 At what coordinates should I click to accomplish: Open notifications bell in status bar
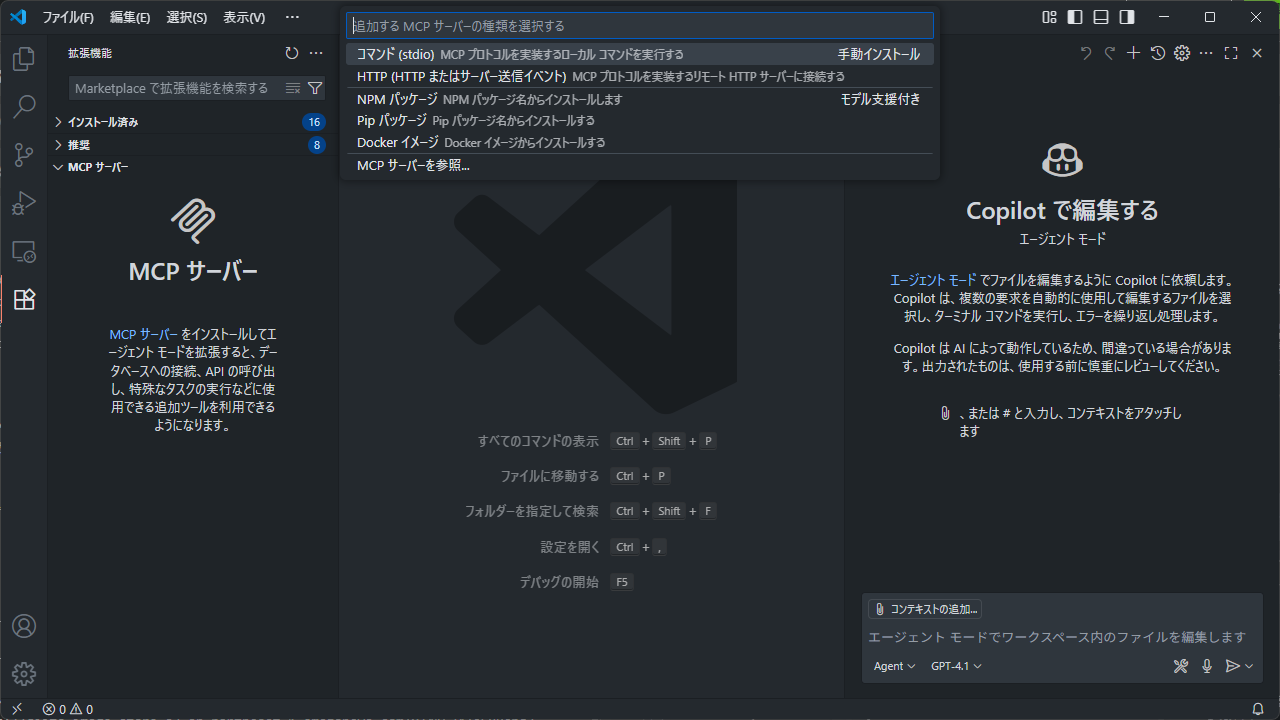pyautogui.click(x=1258, y=709)
